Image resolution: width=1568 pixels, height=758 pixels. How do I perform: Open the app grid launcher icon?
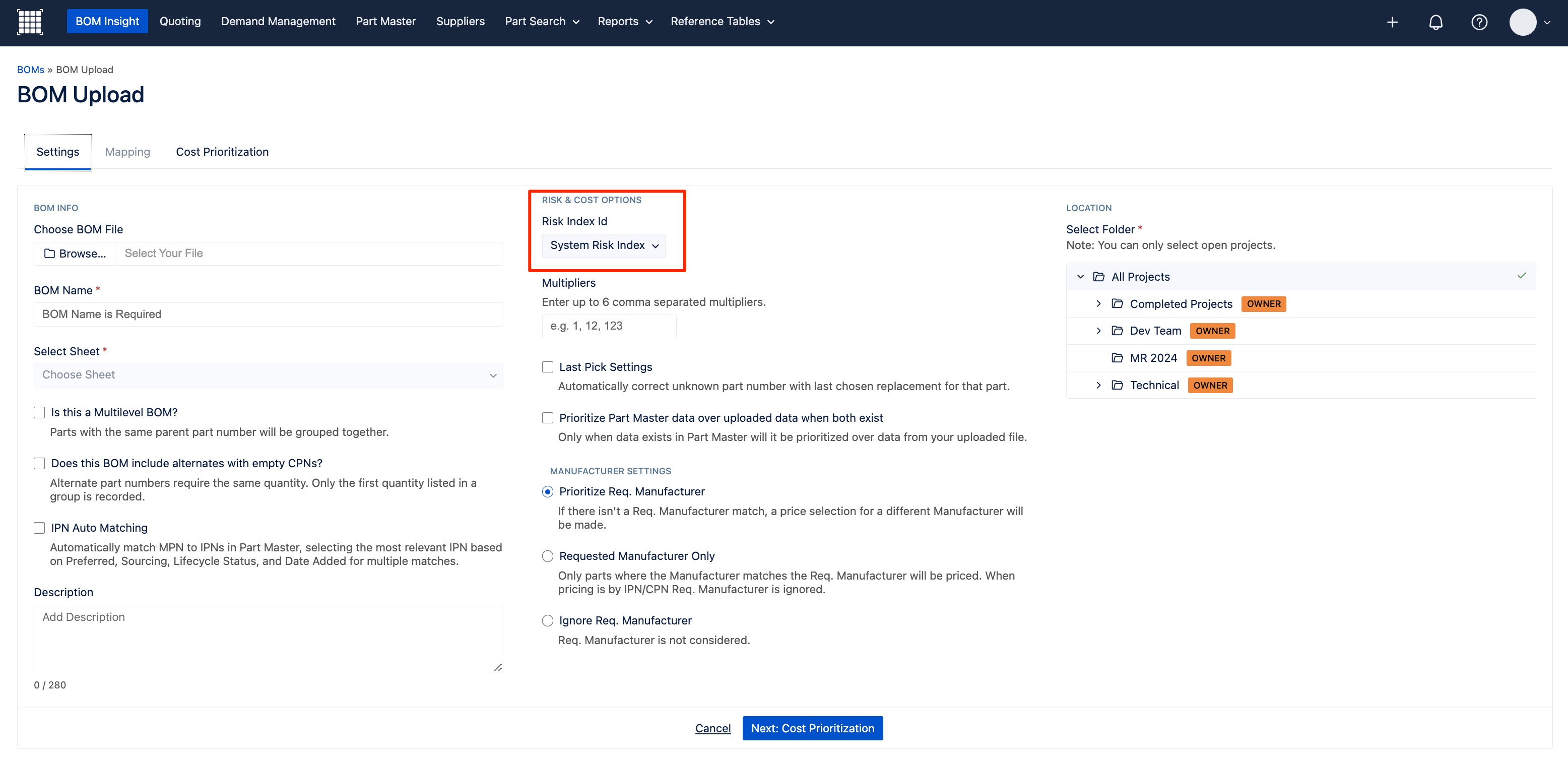[x=30, y=22]
